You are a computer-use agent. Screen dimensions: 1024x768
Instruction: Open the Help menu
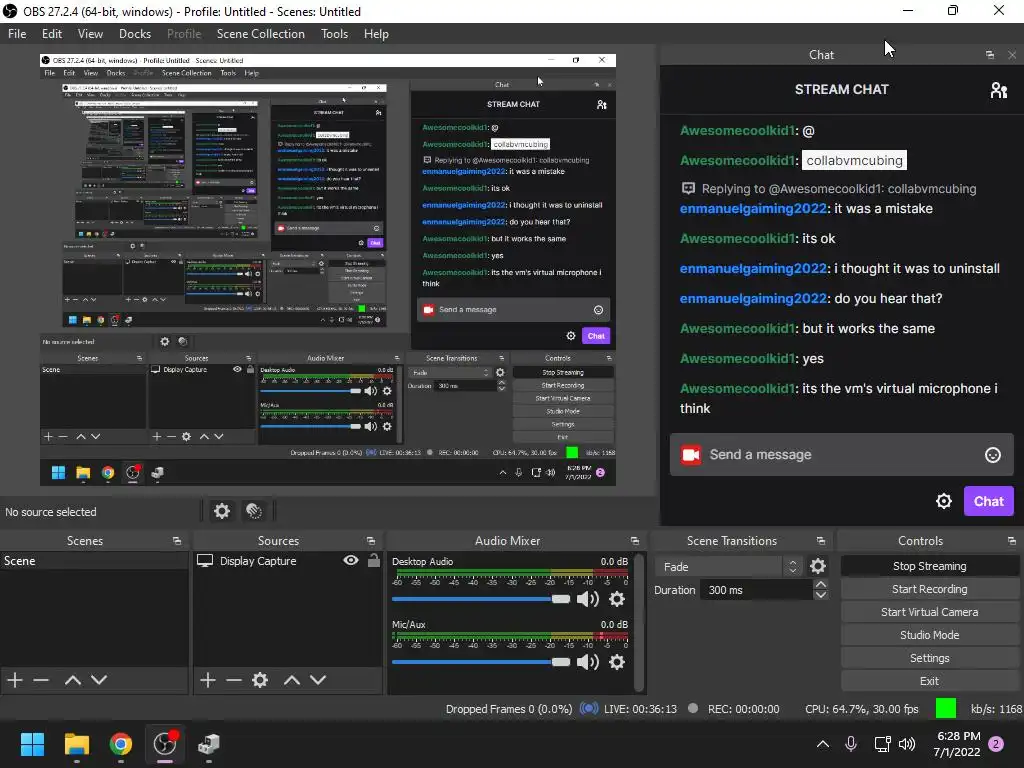tap(376, 34)
